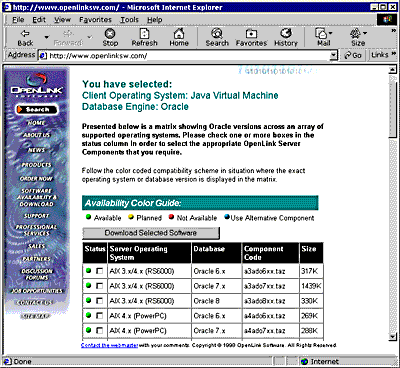Open the Size button dropdown arrow
400x368 pixels.
click(x=365, y=33)
